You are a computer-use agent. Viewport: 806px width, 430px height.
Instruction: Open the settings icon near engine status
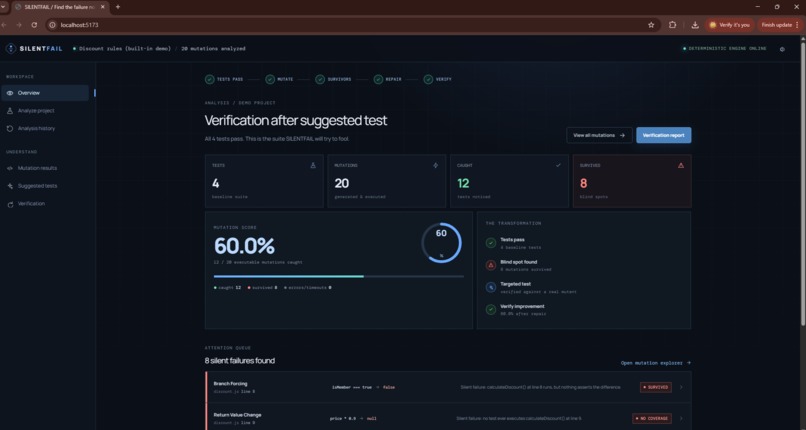point(782,49)
